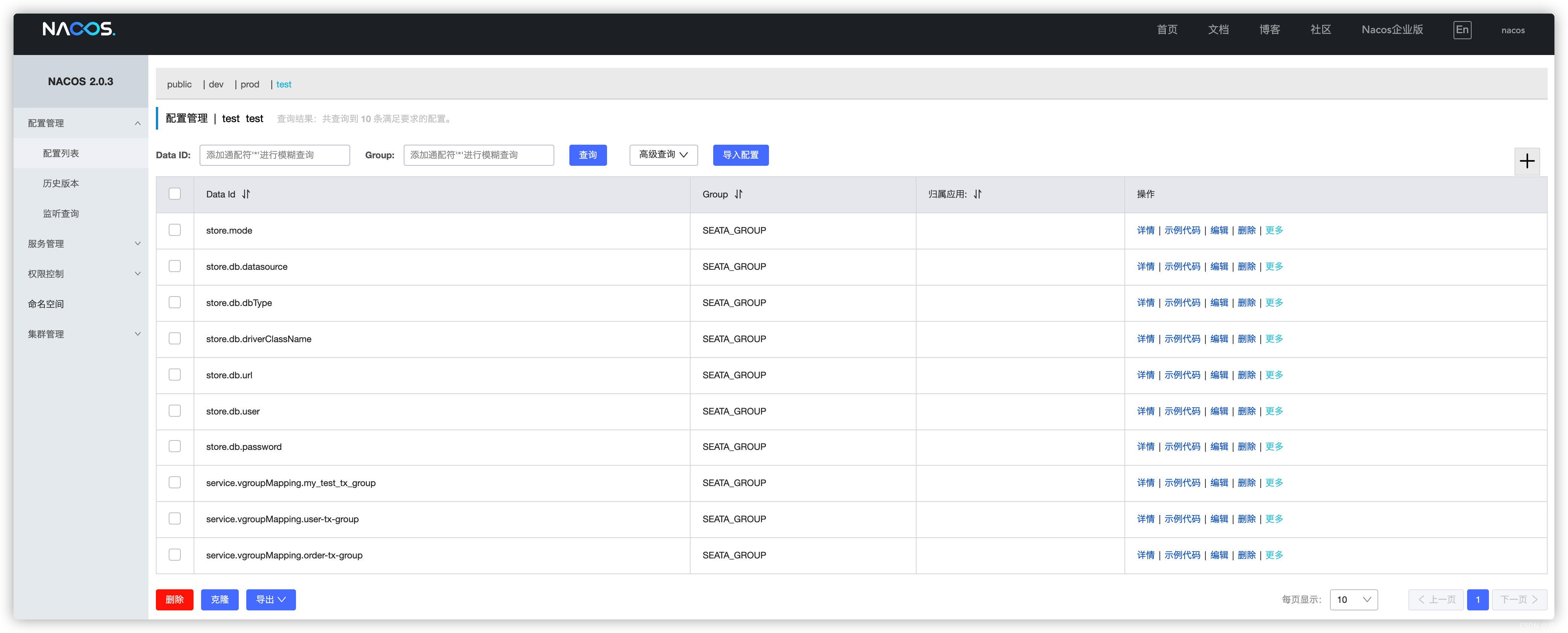
Task: Expand the 权限控制 sidebar section
Action: click(x=81, y=274)
